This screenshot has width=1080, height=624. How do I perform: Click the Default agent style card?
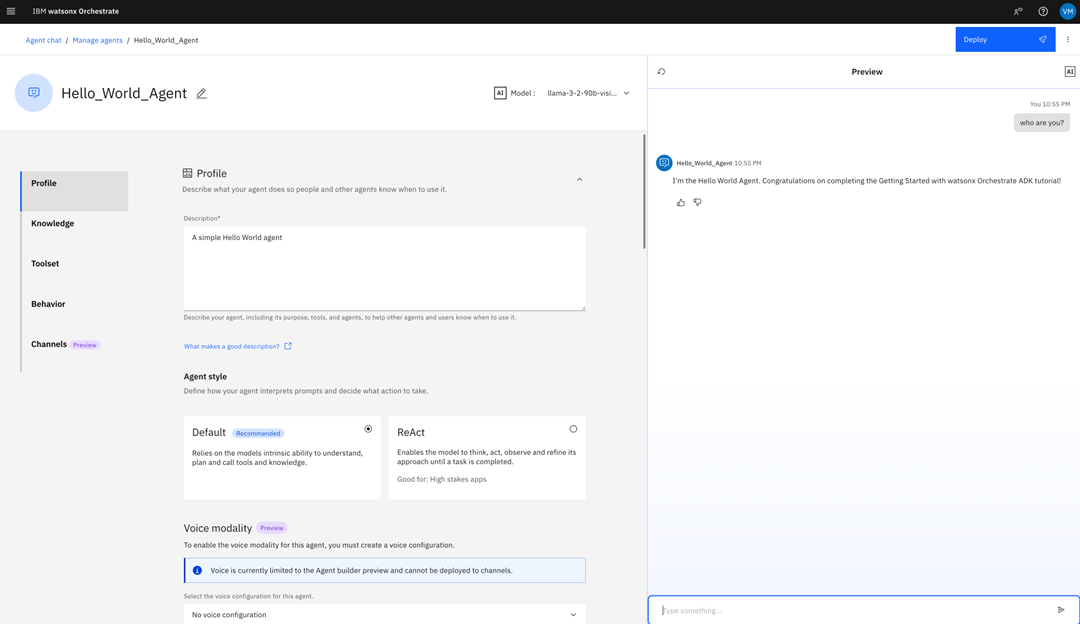282,457
